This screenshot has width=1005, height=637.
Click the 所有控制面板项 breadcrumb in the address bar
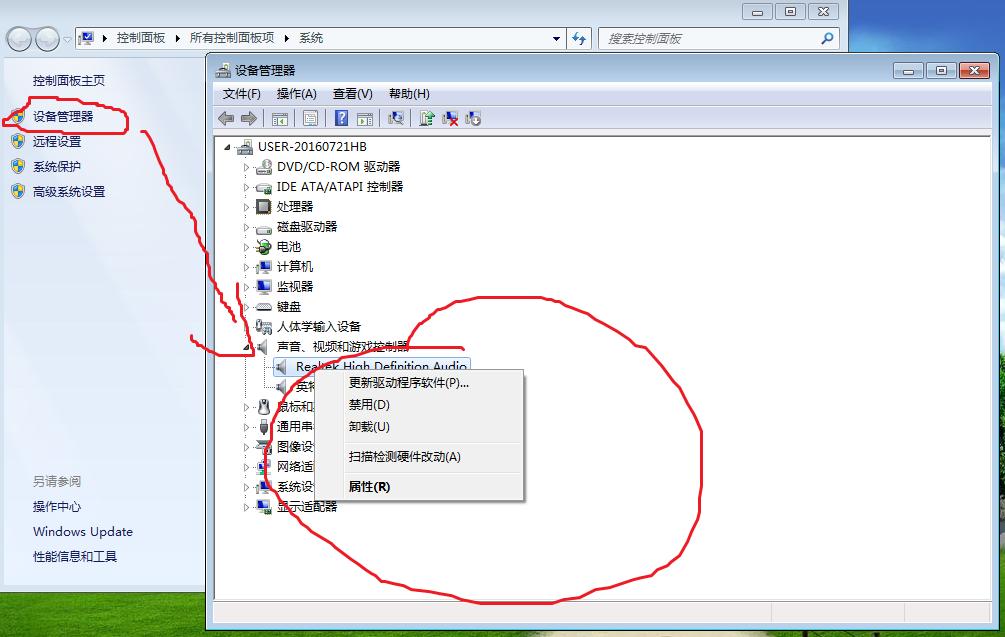[232, 38]
